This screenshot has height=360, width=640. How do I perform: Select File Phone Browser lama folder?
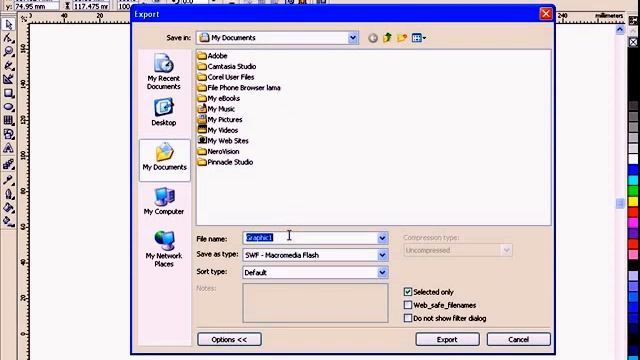click(x=239, y=88)
